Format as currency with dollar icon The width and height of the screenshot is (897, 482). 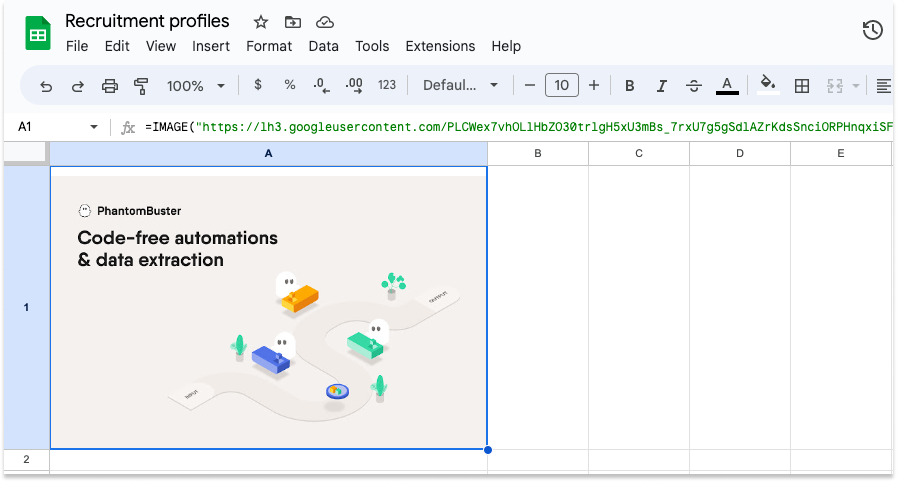pos(258,85)
